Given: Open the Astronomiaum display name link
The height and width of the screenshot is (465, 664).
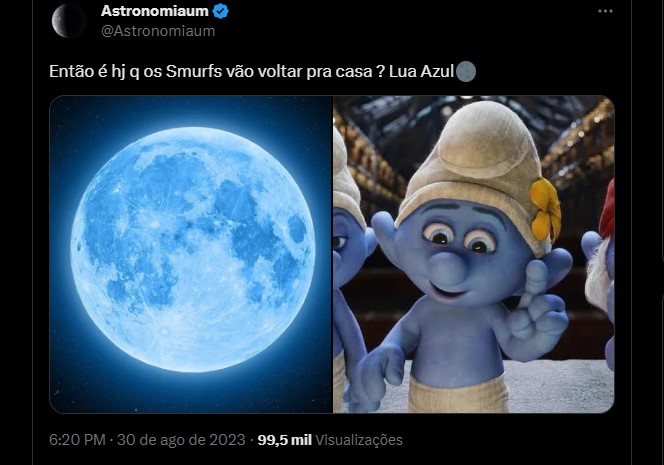Looking at the screenshot, I should (x=155, y=11).
